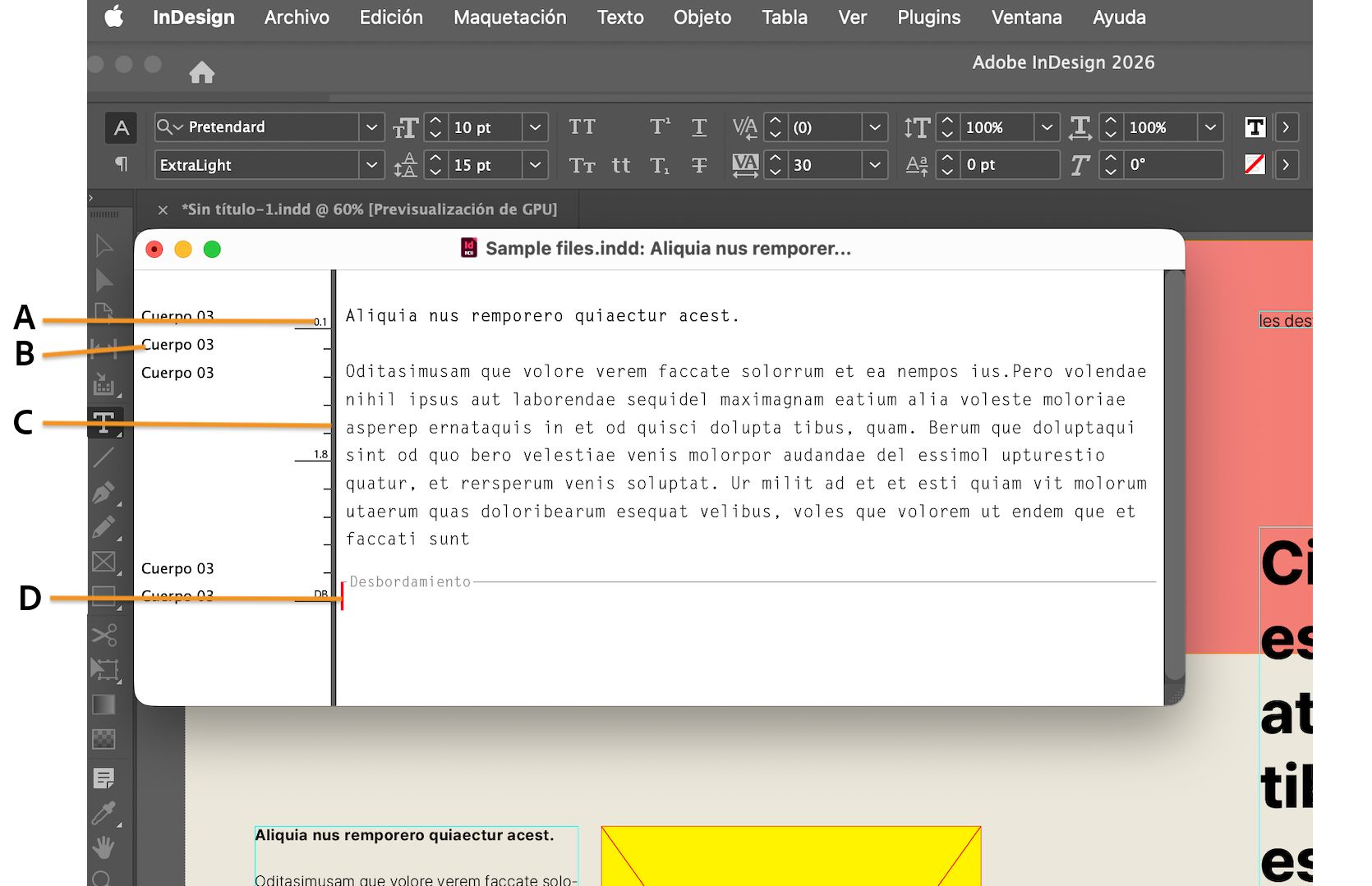Open the font size dropdown
The width and height of the screenshot is (1372, 886).
click(535, 127)
